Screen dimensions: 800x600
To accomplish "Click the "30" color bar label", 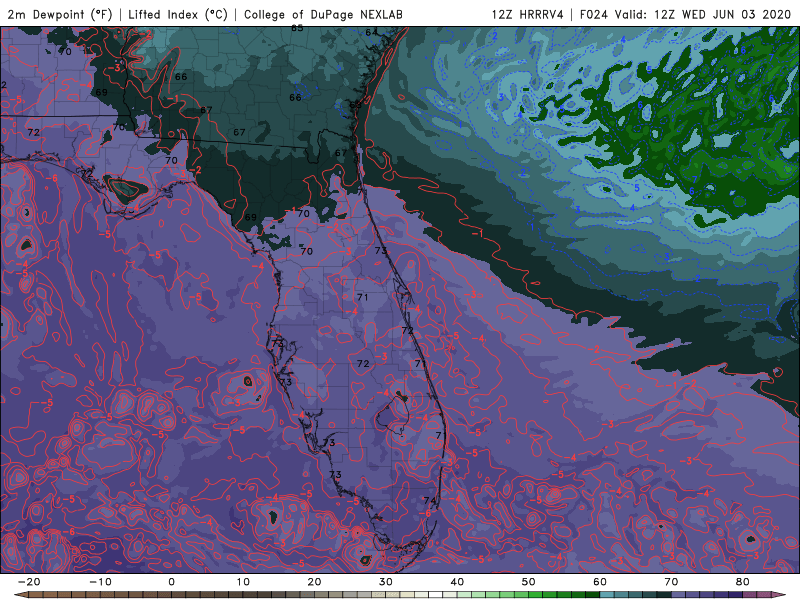I will pos(386,582).
